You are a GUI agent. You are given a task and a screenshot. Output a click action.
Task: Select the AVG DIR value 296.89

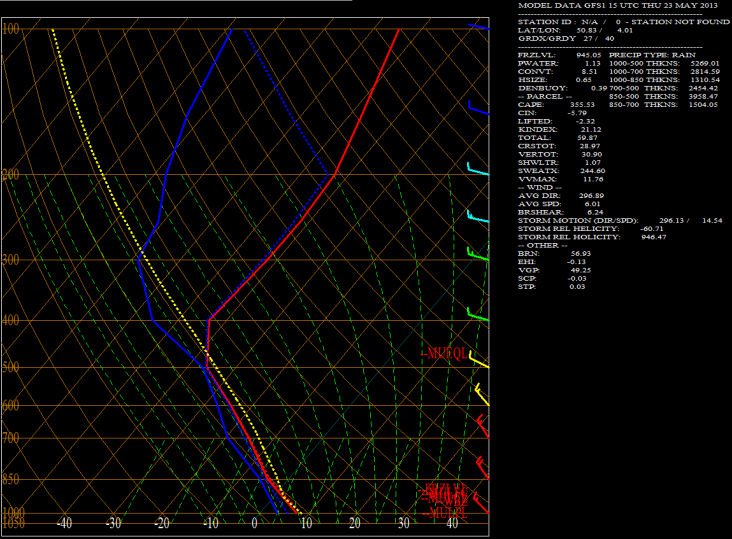click(x=592, y=196)
